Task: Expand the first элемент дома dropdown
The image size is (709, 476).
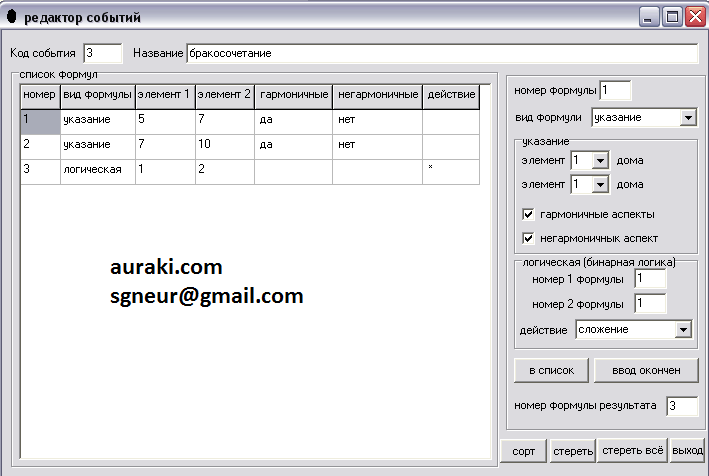Action: pos(600,160)
